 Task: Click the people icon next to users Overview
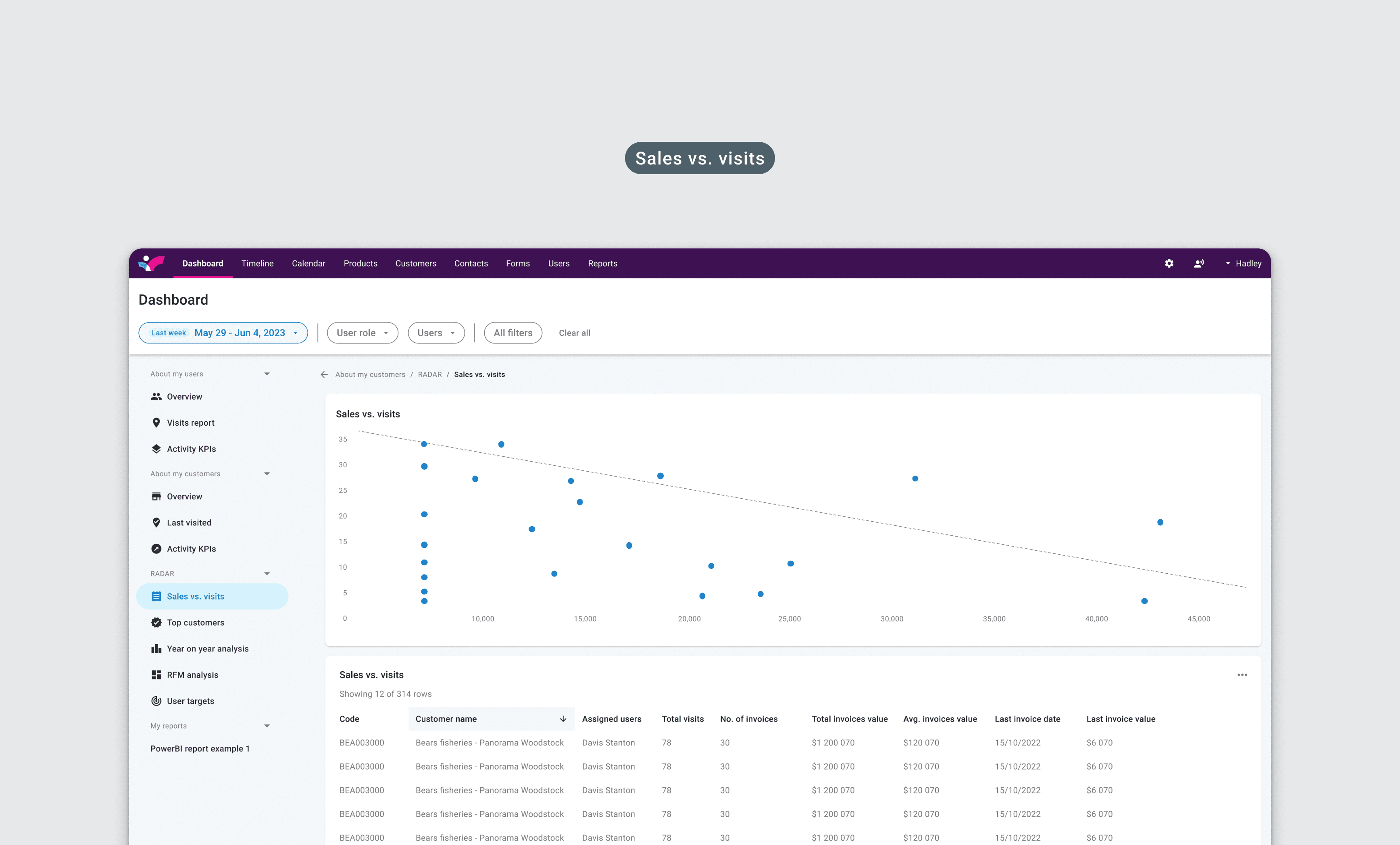tap(156, 397)
